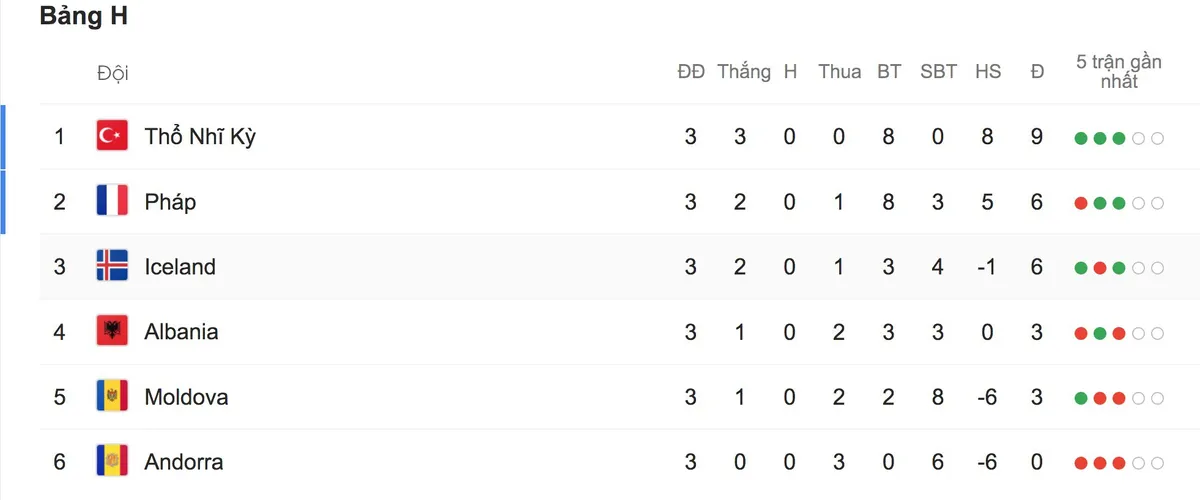This screenshot has width=1200, height=500.
Task: Click the 5 trận gần nhất header
Action: pyautogui.click(x=1119, y=72)
